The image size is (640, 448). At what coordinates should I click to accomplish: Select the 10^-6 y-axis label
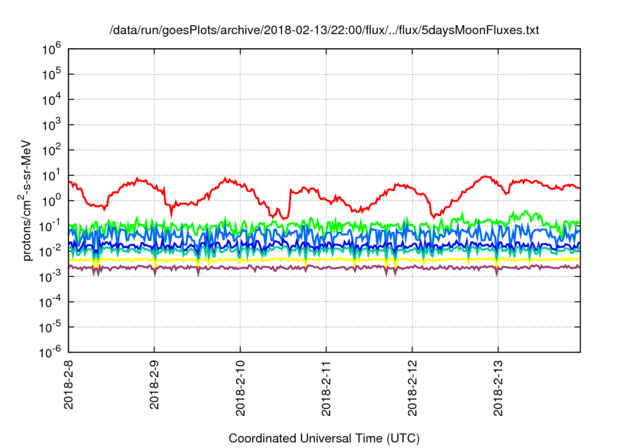(51, 352)
